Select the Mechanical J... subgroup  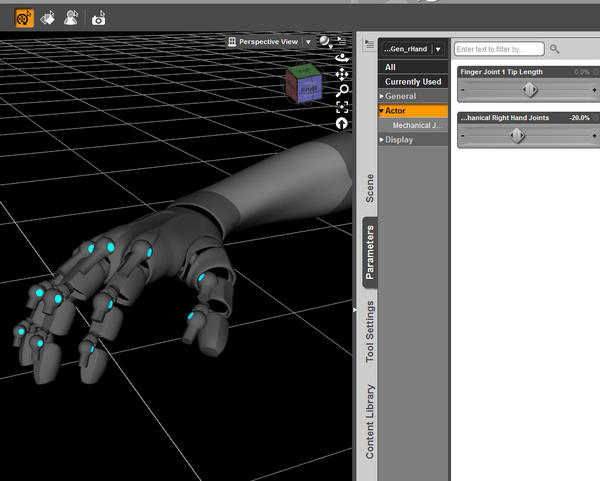[413, 125]
